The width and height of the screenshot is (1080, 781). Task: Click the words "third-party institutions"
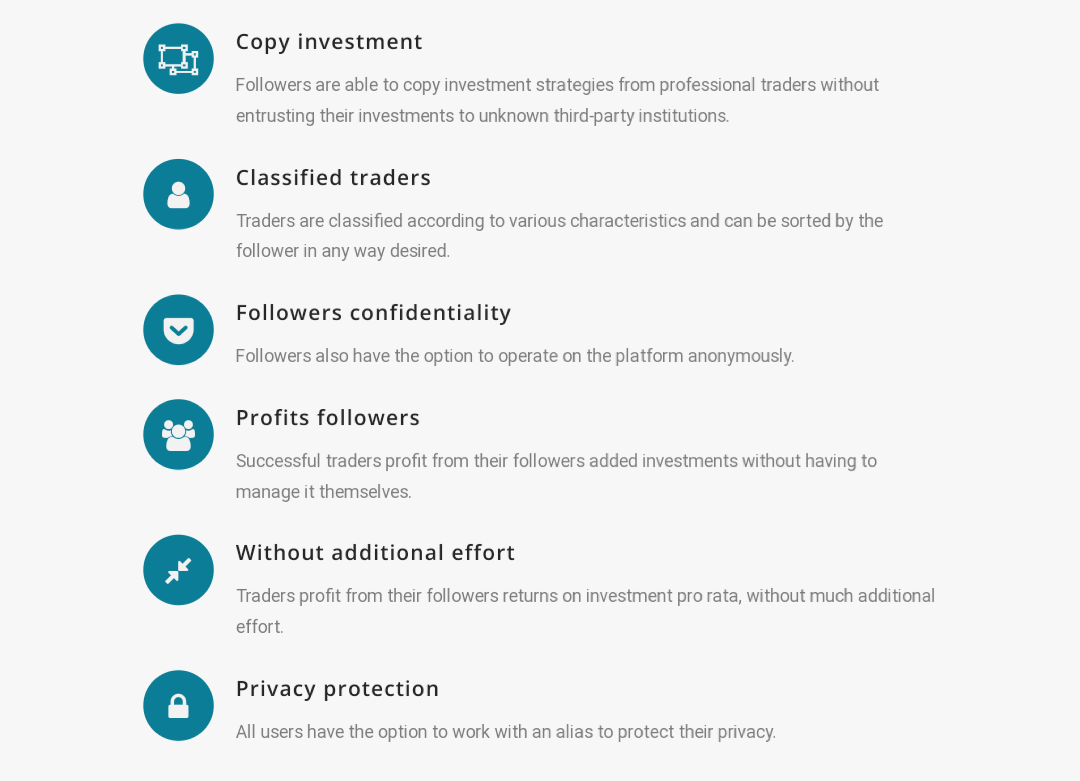(x=641, y=116)
